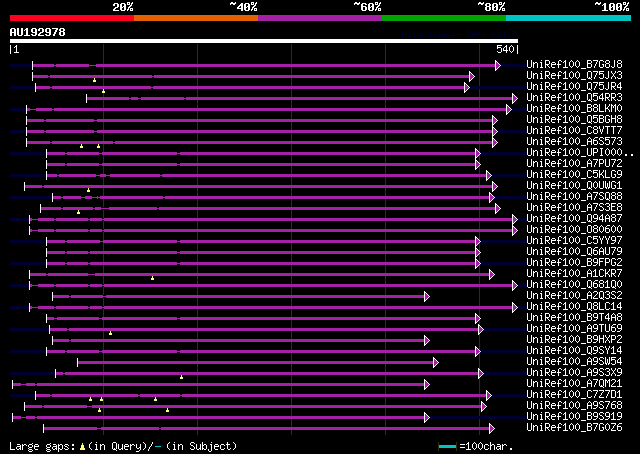Click the UniRef100_B9S919 label

pyautogui.click(x=574, y=416)
